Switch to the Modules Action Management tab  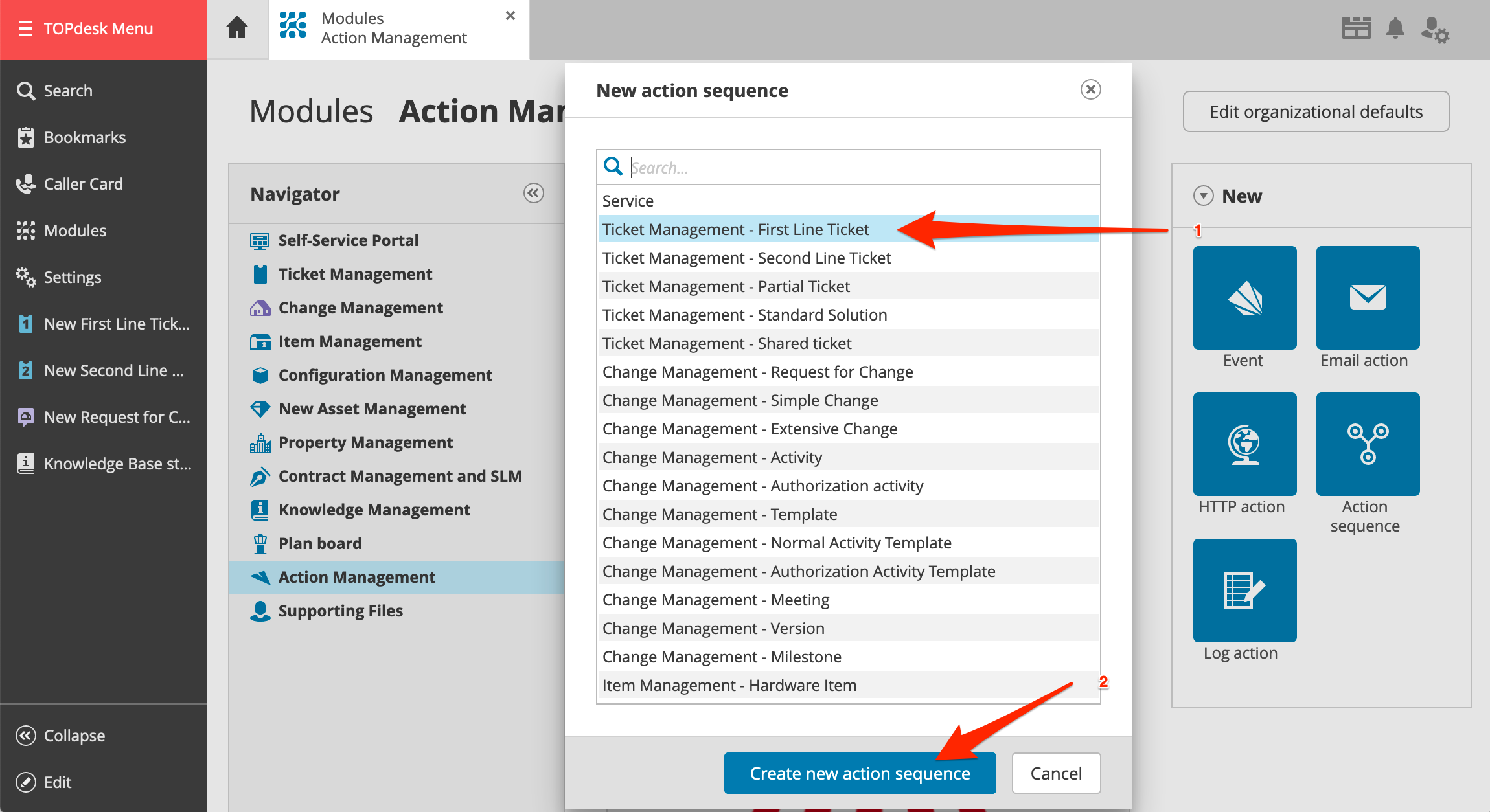[393, 28]
